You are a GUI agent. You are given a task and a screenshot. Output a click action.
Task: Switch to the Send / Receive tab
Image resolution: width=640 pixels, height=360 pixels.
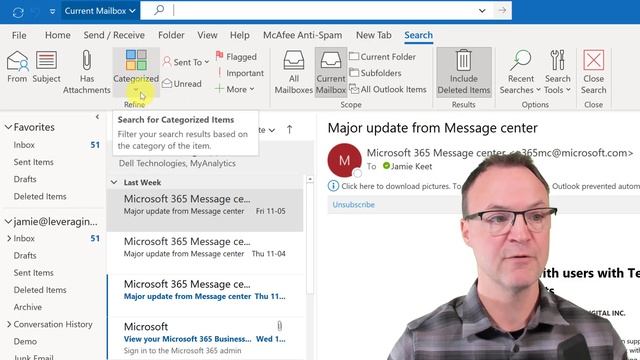point(114,36)
